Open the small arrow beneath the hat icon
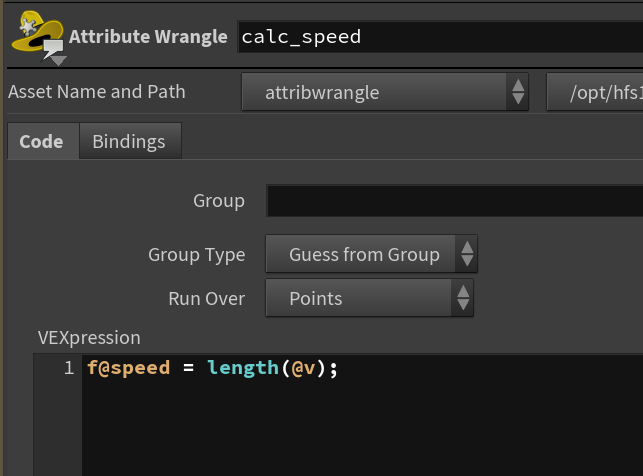 (x=58, y=61)
